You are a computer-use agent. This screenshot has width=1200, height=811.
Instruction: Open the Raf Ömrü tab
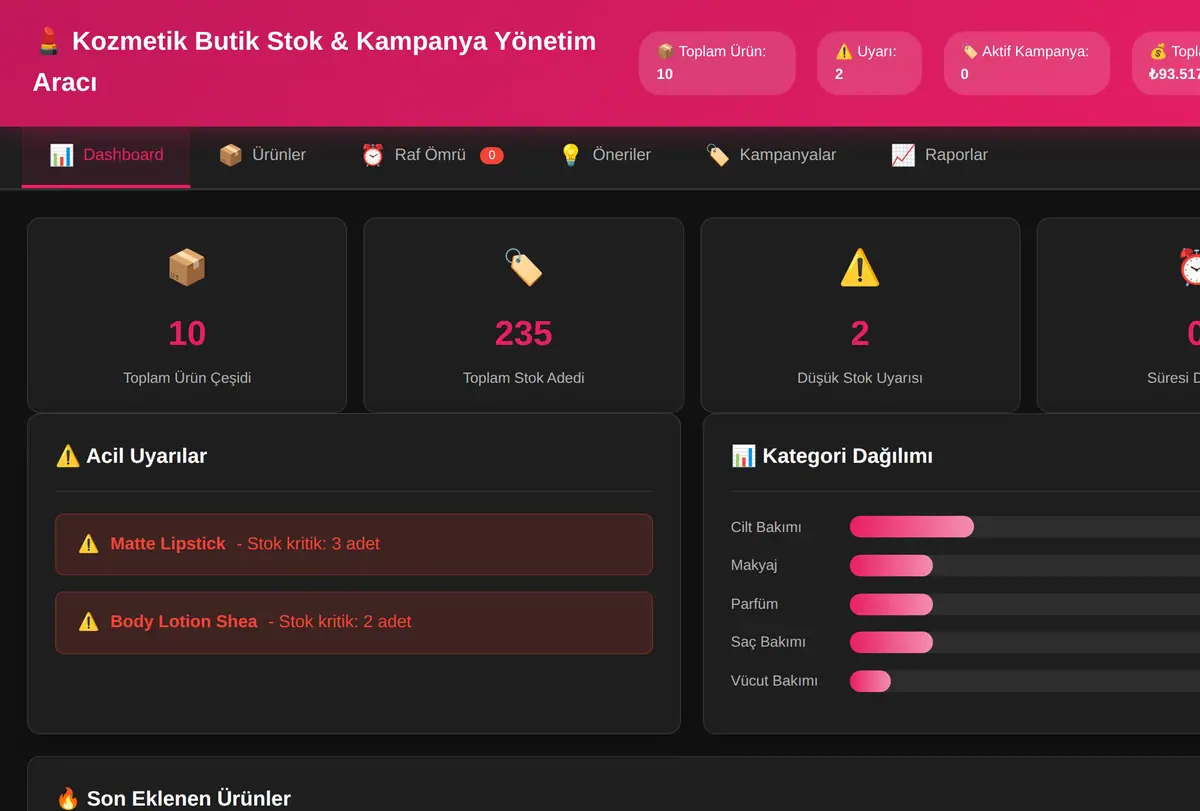tap(432, 156)
